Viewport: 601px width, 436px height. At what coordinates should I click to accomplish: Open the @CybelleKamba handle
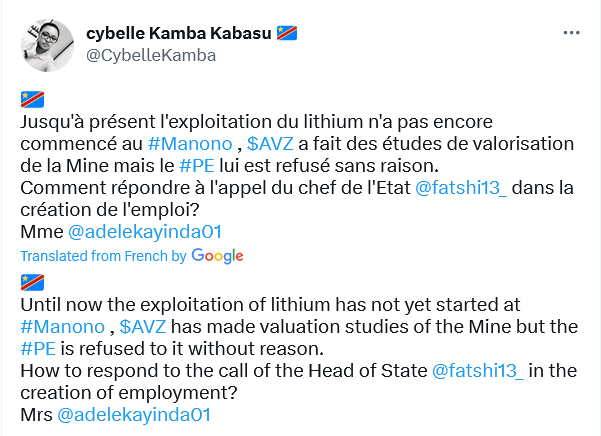pyautogui.click(x=151, y=55)
